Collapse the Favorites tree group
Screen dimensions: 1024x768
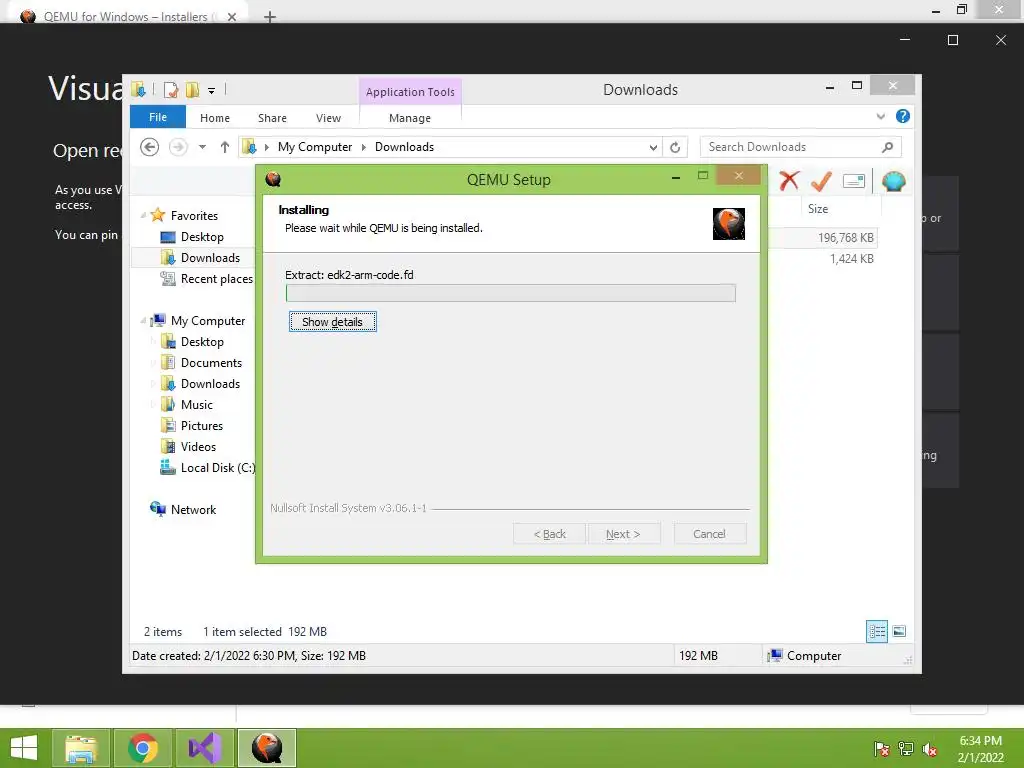(143, 215)
